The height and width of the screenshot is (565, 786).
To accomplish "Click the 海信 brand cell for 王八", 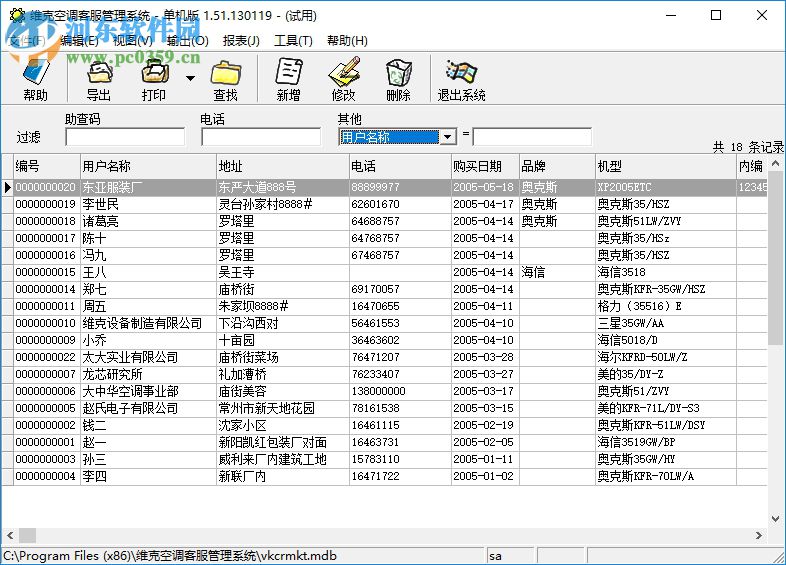I will coord(557,273).
